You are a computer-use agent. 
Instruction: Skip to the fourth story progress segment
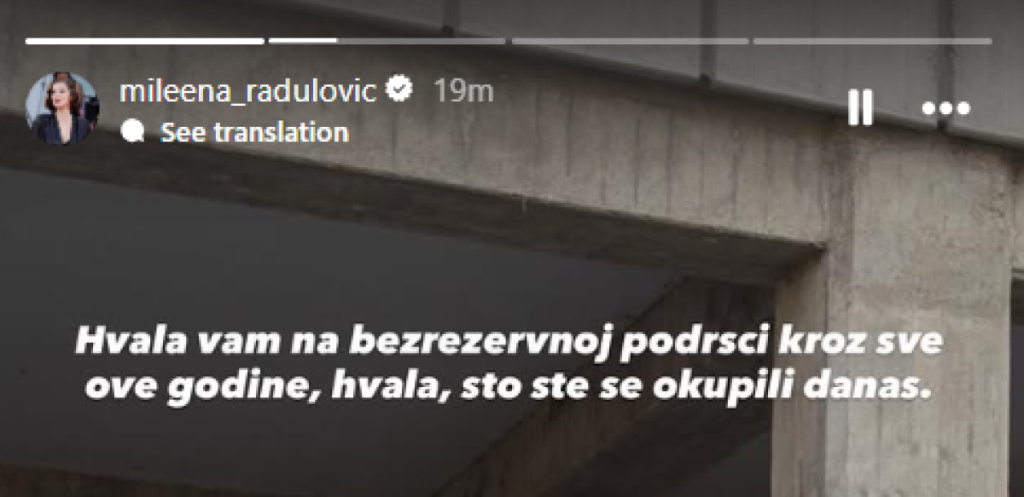point(872,41)
